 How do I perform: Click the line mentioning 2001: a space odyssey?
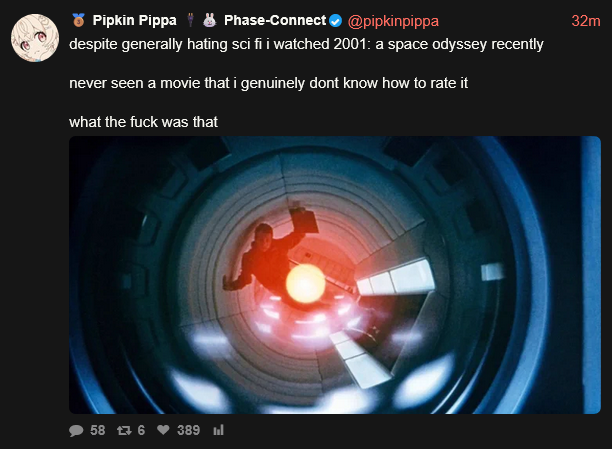pos(306,44)
